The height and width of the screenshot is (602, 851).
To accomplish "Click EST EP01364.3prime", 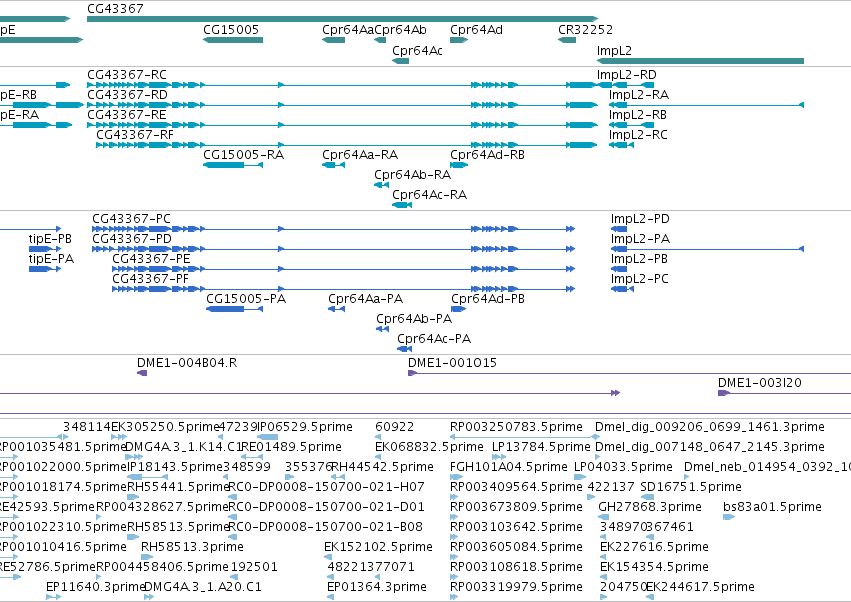I will [330, 597].
